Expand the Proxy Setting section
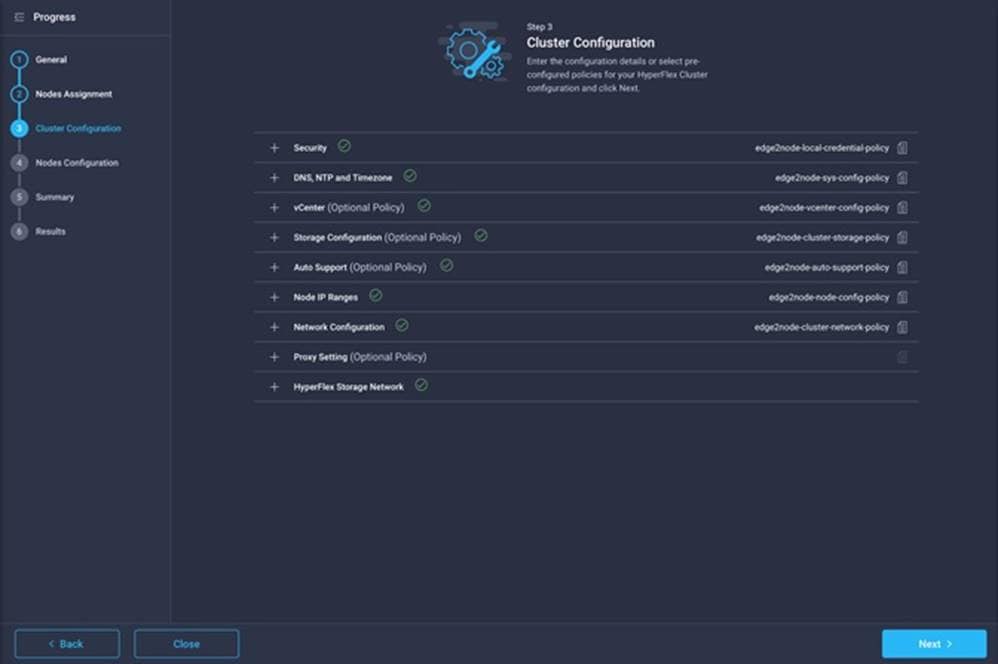The image size is (998, 664). [274, 357]
